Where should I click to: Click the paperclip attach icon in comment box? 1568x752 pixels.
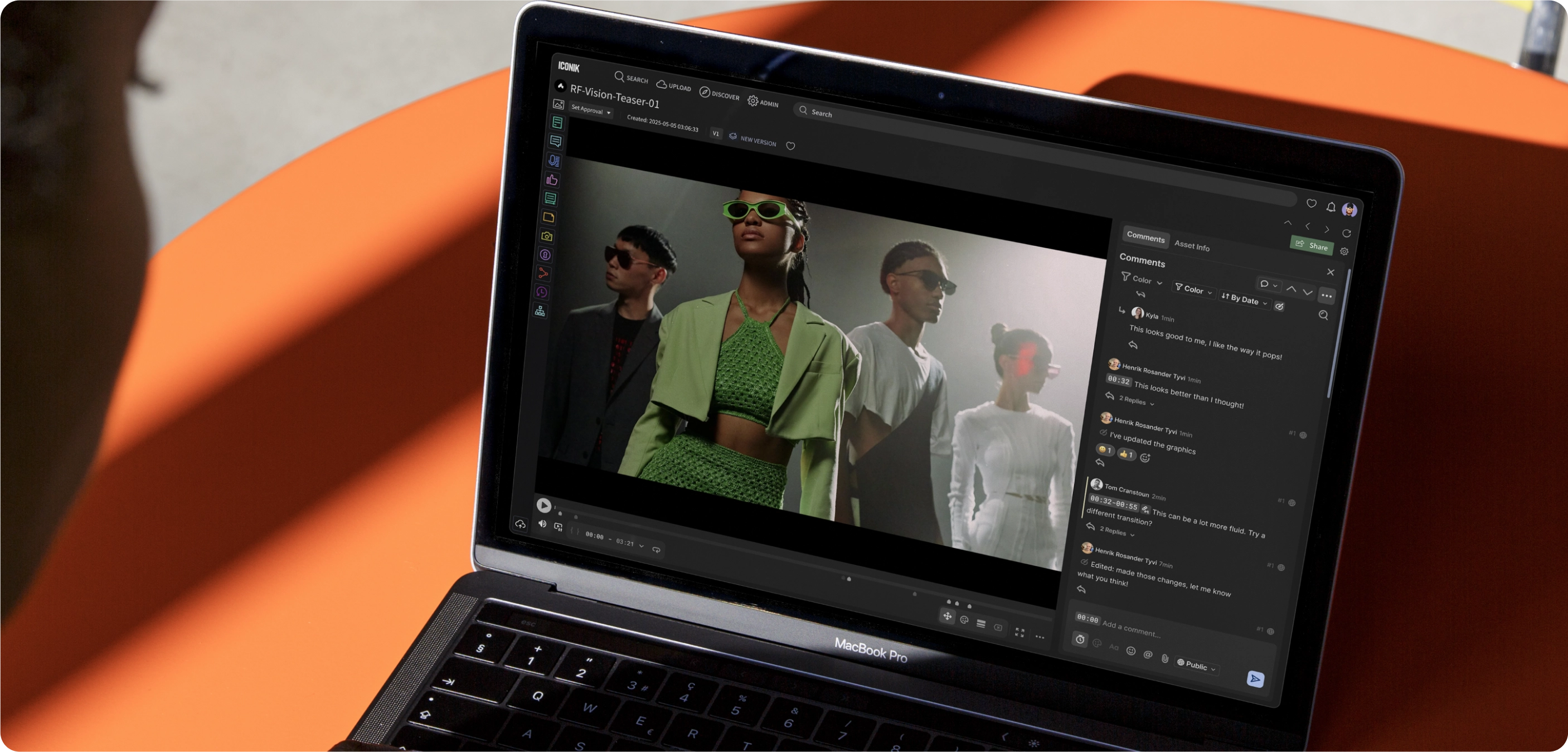1164,658
